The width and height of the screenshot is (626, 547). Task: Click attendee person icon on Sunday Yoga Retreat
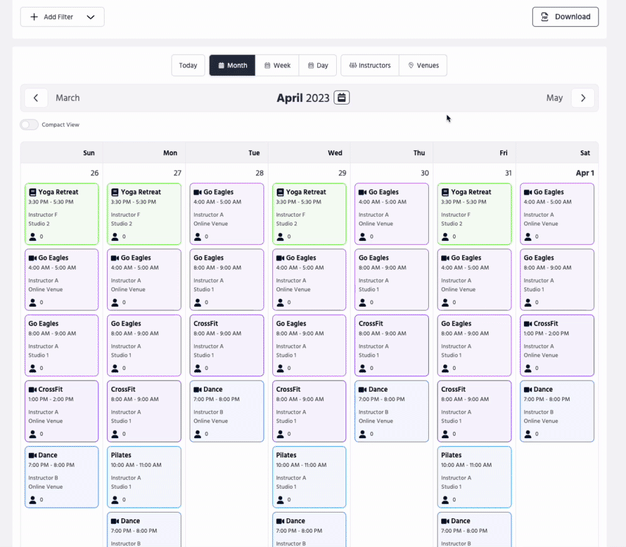[33, 237]
